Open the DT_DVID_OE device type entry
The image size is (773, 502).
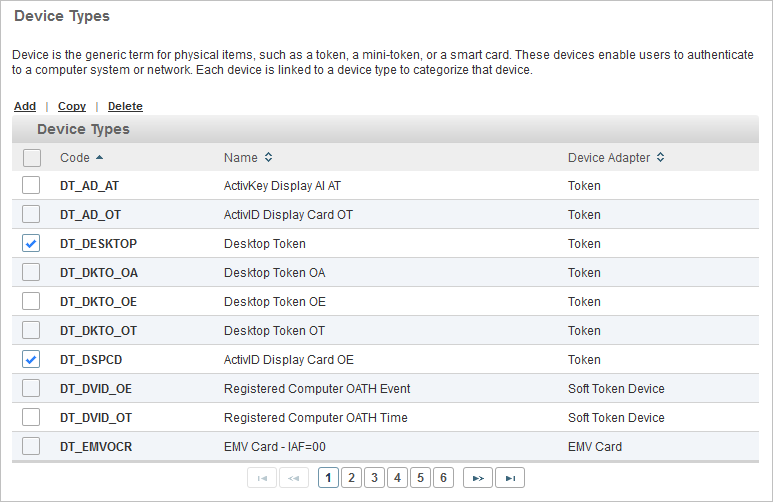click(x=96, y=389)
